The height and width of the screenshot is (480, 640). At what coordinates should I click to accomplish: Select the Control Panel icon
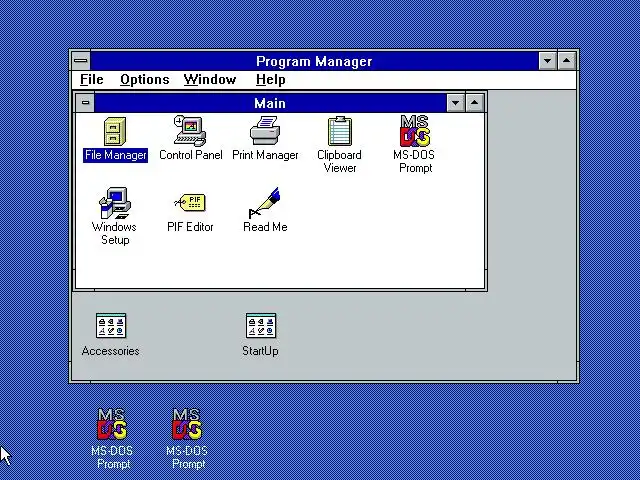[190, 131]
